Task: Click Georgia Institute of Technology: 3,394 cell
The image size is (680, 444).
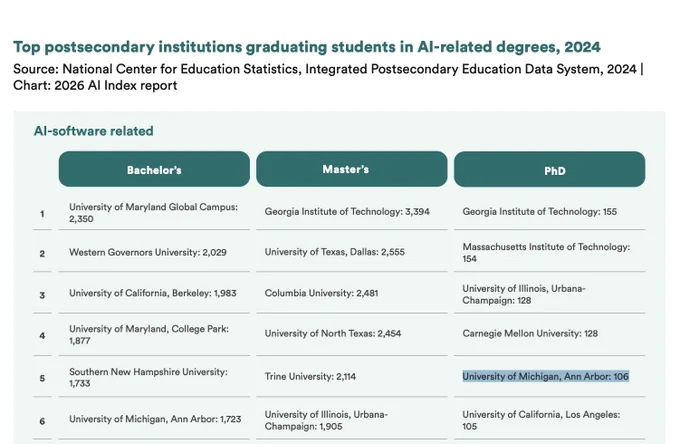Action: point(347,212)
